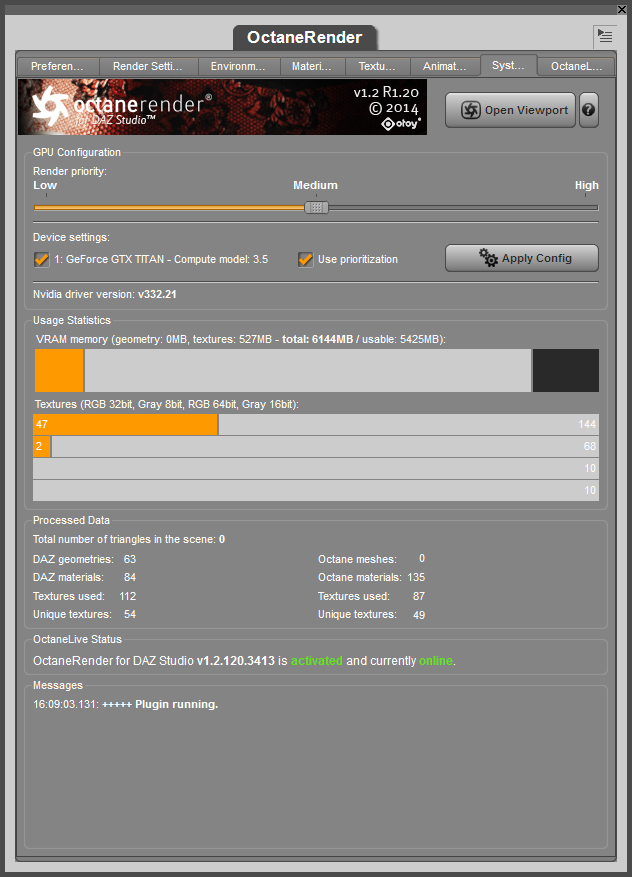This screenshot has width=632, height=877.
Task: Click the Plugin running message line
Action: (126, 705)
